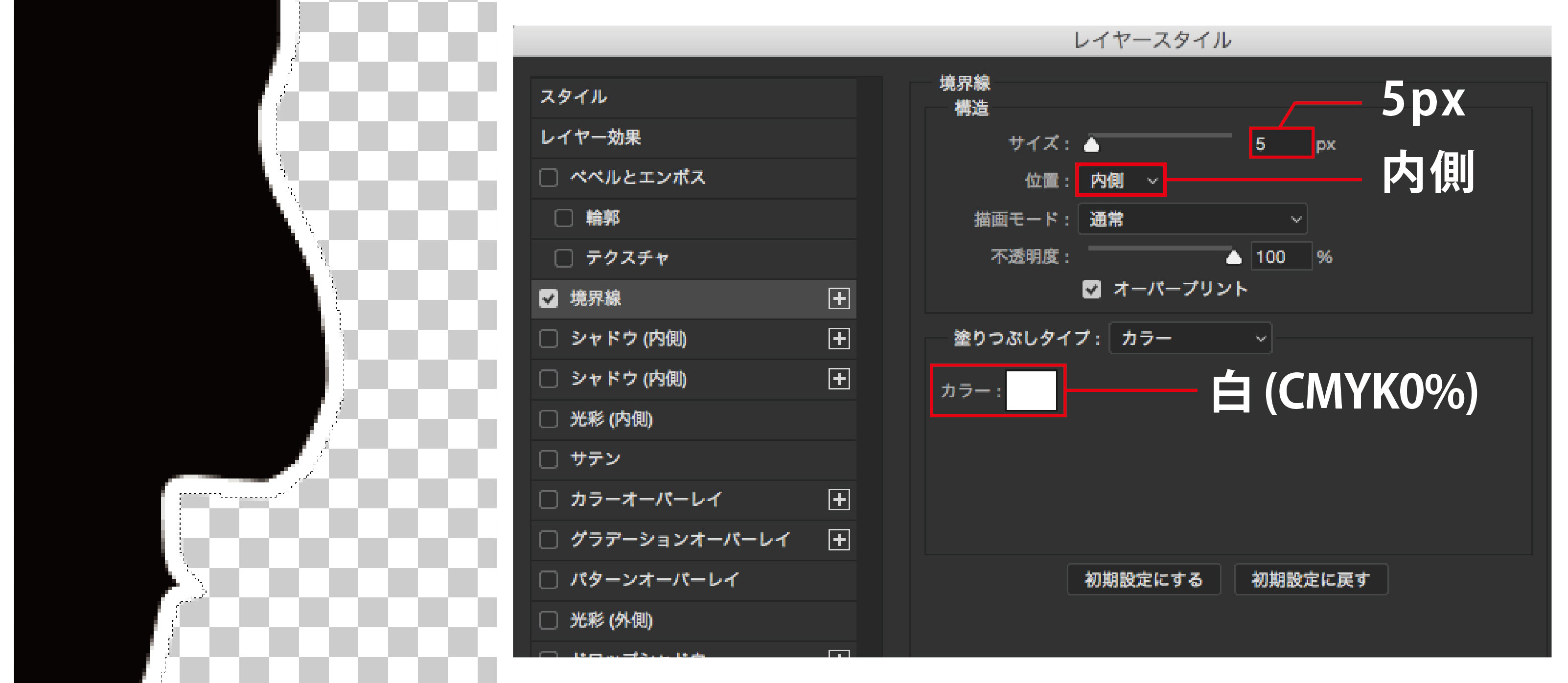Click the 不透明度 slider handle

tap(1234, 257)
